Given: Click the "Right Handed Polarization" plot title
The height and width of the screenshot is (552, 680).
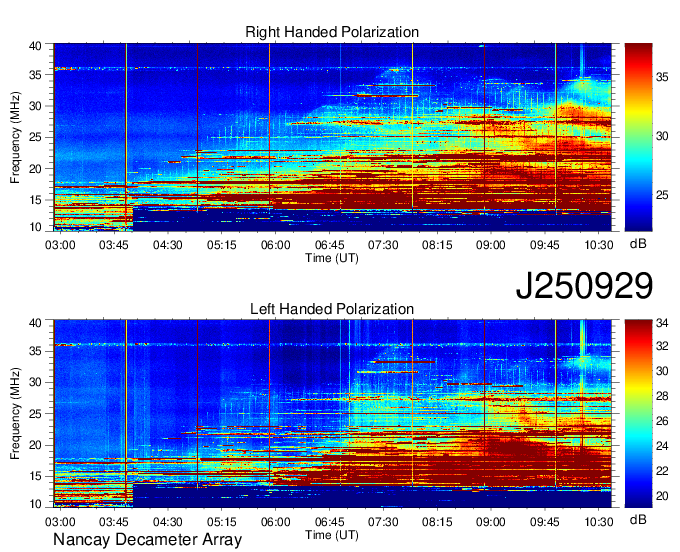Looking at the screenshot, I should pos(332,33).
